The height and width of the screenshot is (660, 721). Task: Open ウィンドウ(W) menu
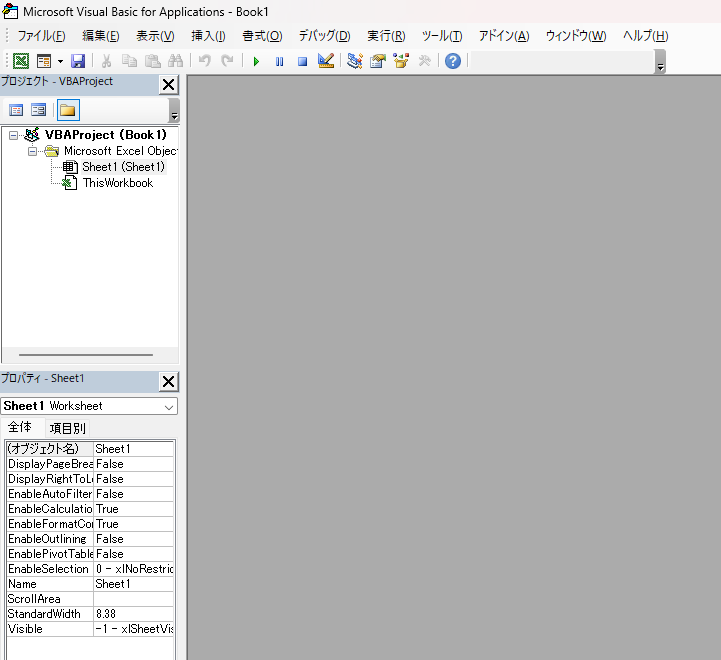pos(576,36)
